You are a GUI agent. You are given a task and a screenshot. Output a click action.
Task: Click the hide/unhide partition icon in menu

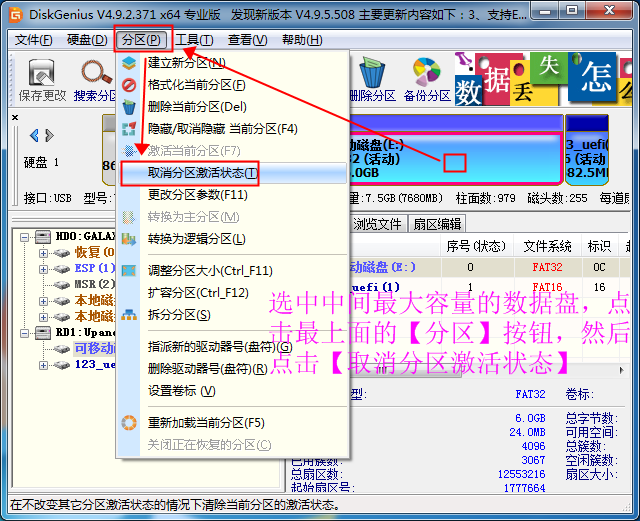click(129, 129)
